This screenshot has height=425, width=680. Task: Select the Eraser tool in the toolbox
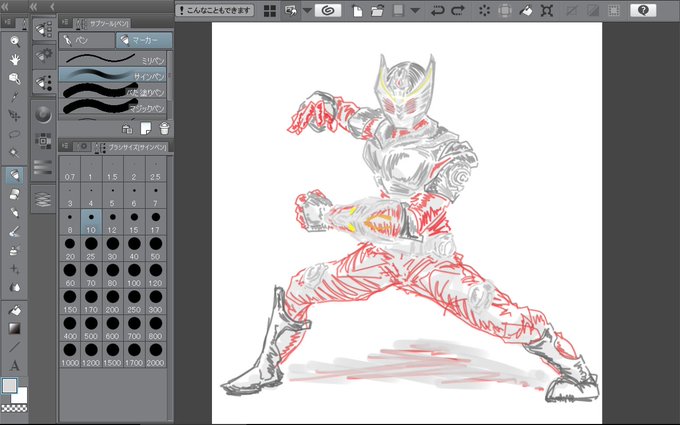point(15,194)
